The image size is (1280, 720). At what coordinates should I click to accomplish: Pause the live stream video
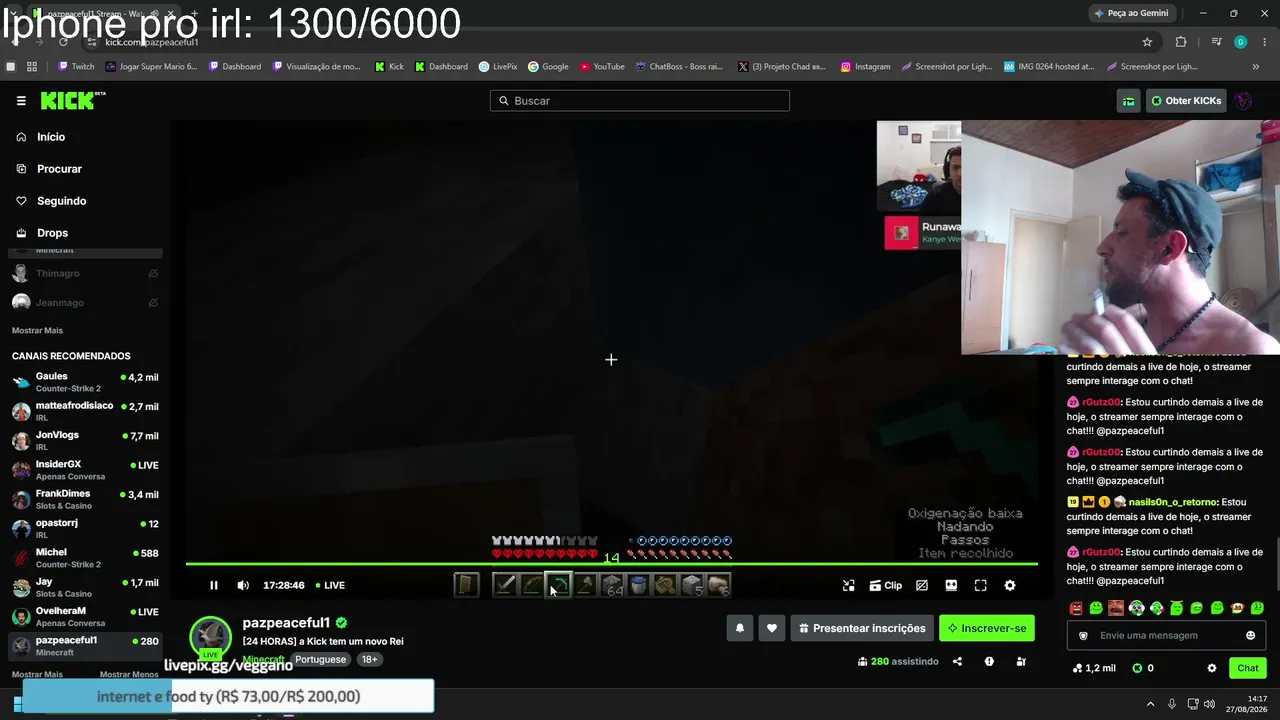(214, 585)
